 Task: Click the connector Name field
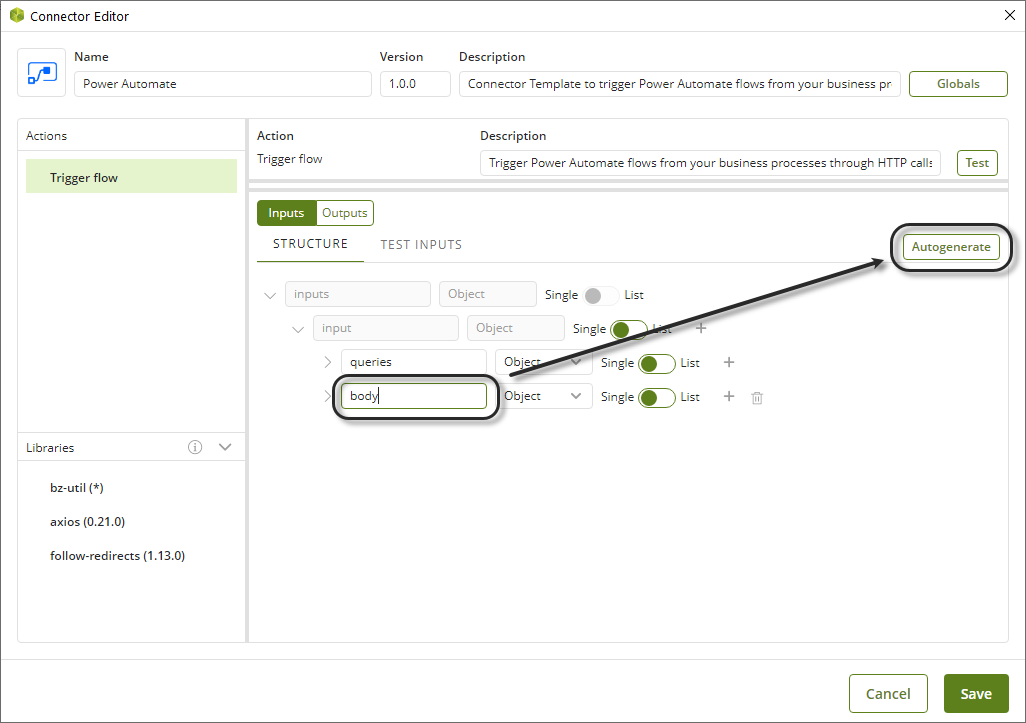(x=222, y=84)
